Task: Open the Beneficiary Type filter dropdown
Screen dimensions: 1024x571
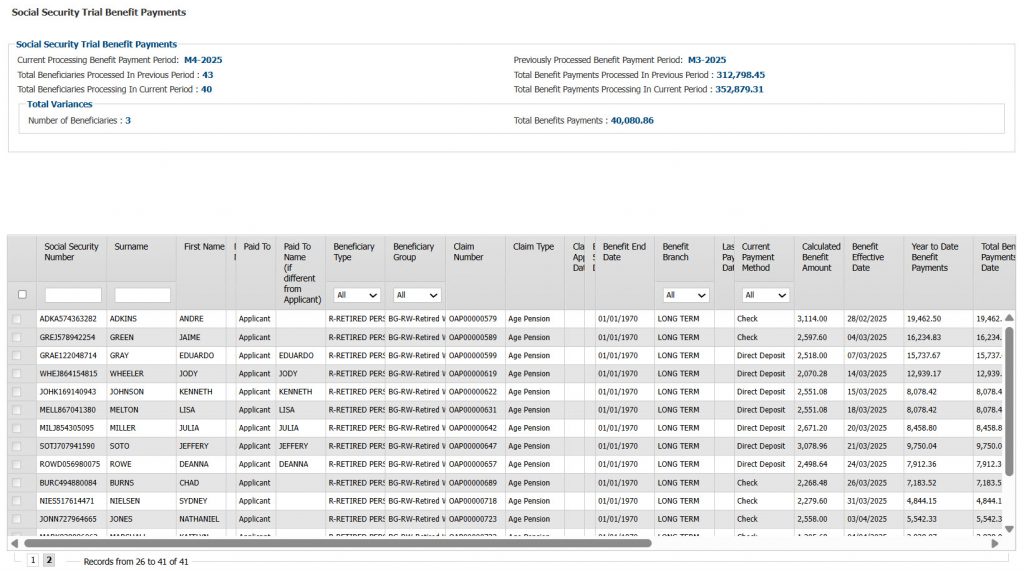Action: (x=357, y=295)
